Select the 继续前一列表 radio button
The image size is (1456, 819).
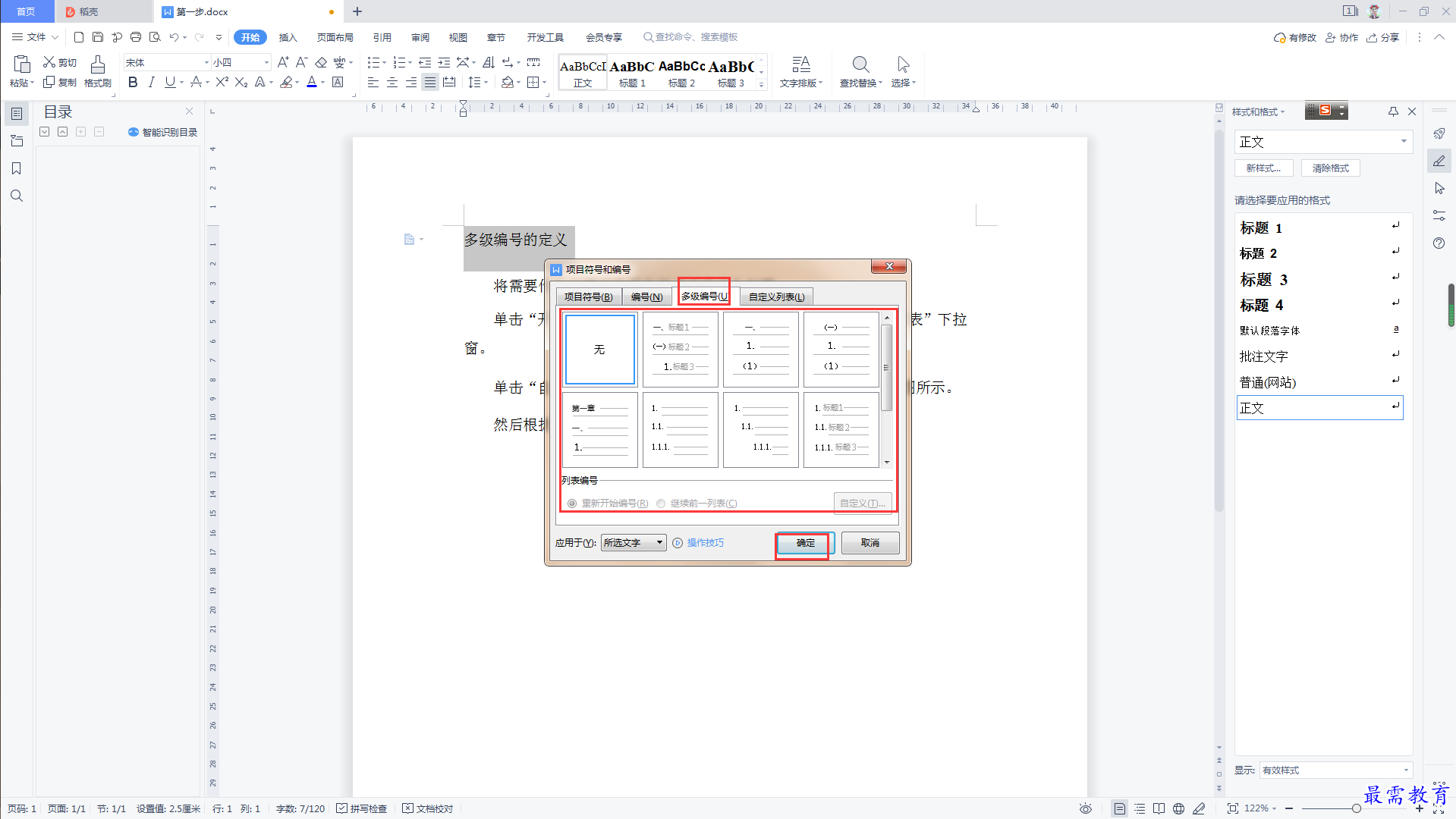tap(661, 504)
